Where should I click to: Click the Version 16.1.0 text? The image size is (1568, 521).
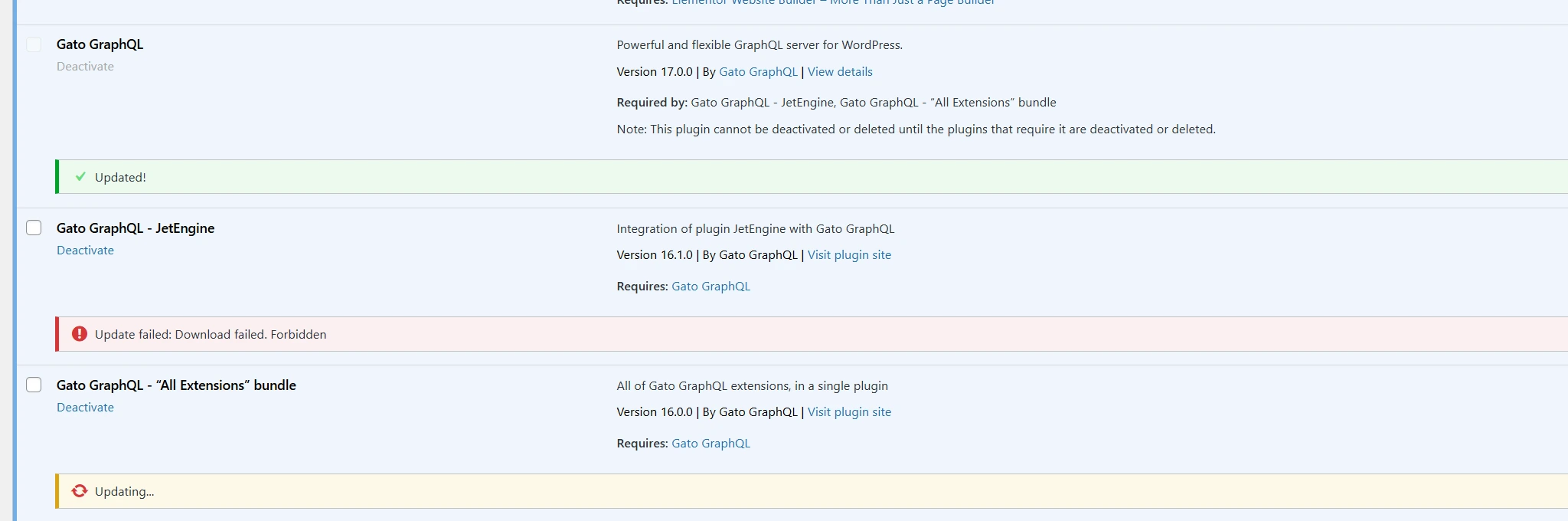coord(655,255)
